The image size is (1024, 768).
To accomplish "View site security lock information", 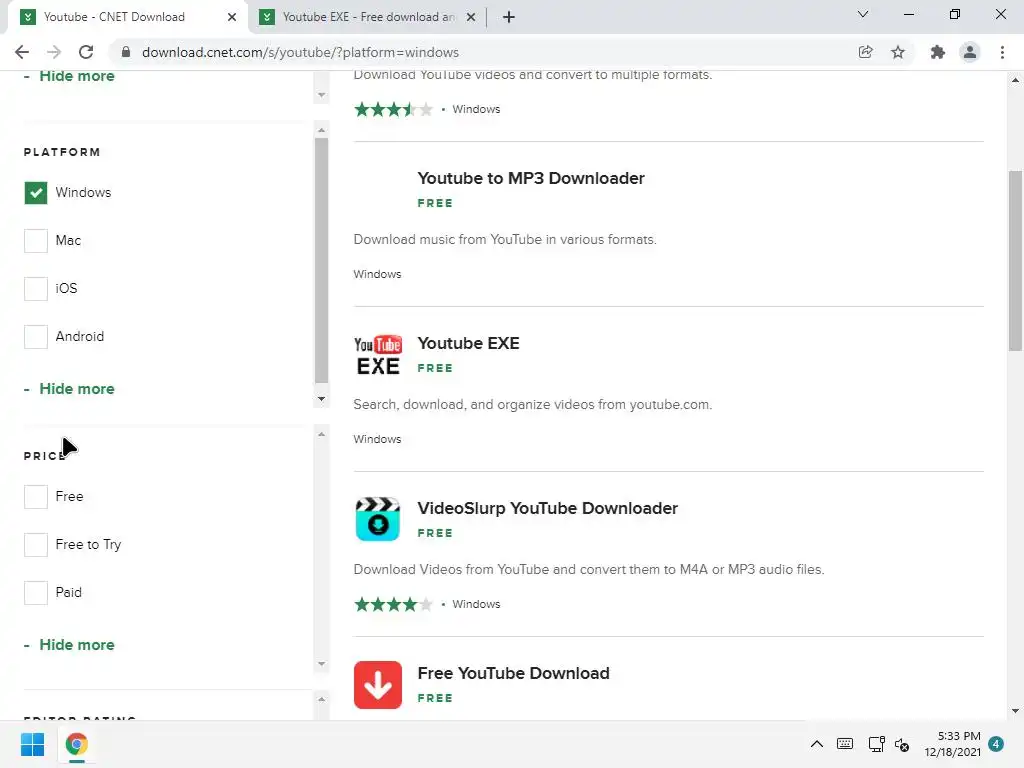I will pyautogui.click(x=126, y=52).
